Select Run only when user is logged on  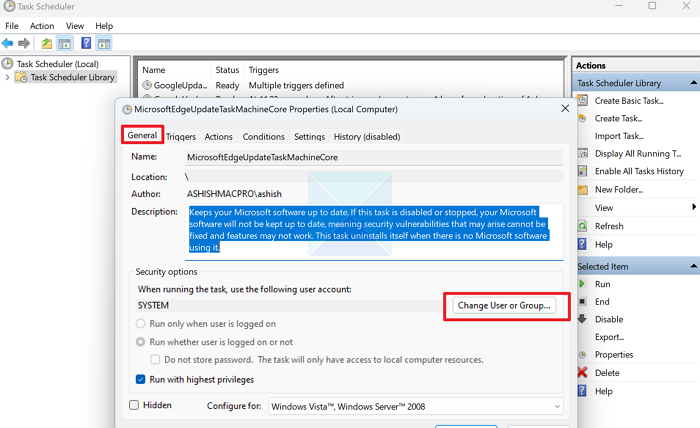(141, 324)
